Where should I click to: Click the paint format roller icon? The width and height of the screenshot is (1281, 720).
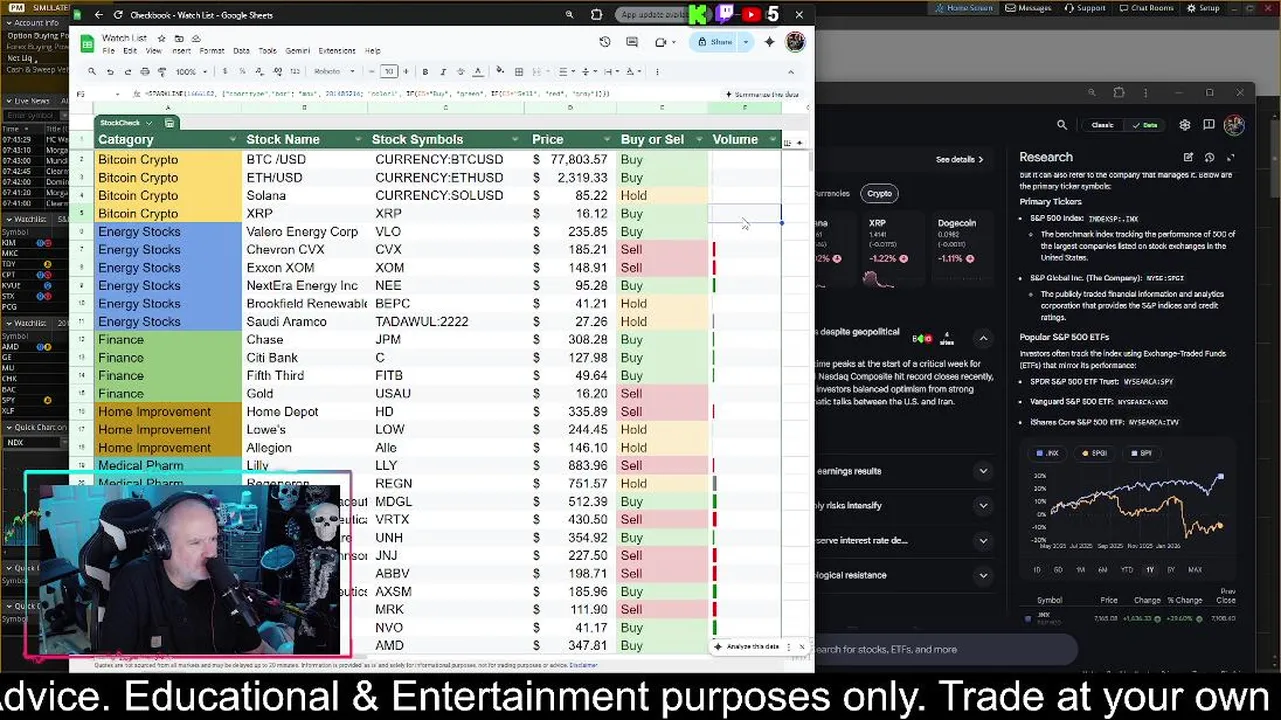click(162, 72)
